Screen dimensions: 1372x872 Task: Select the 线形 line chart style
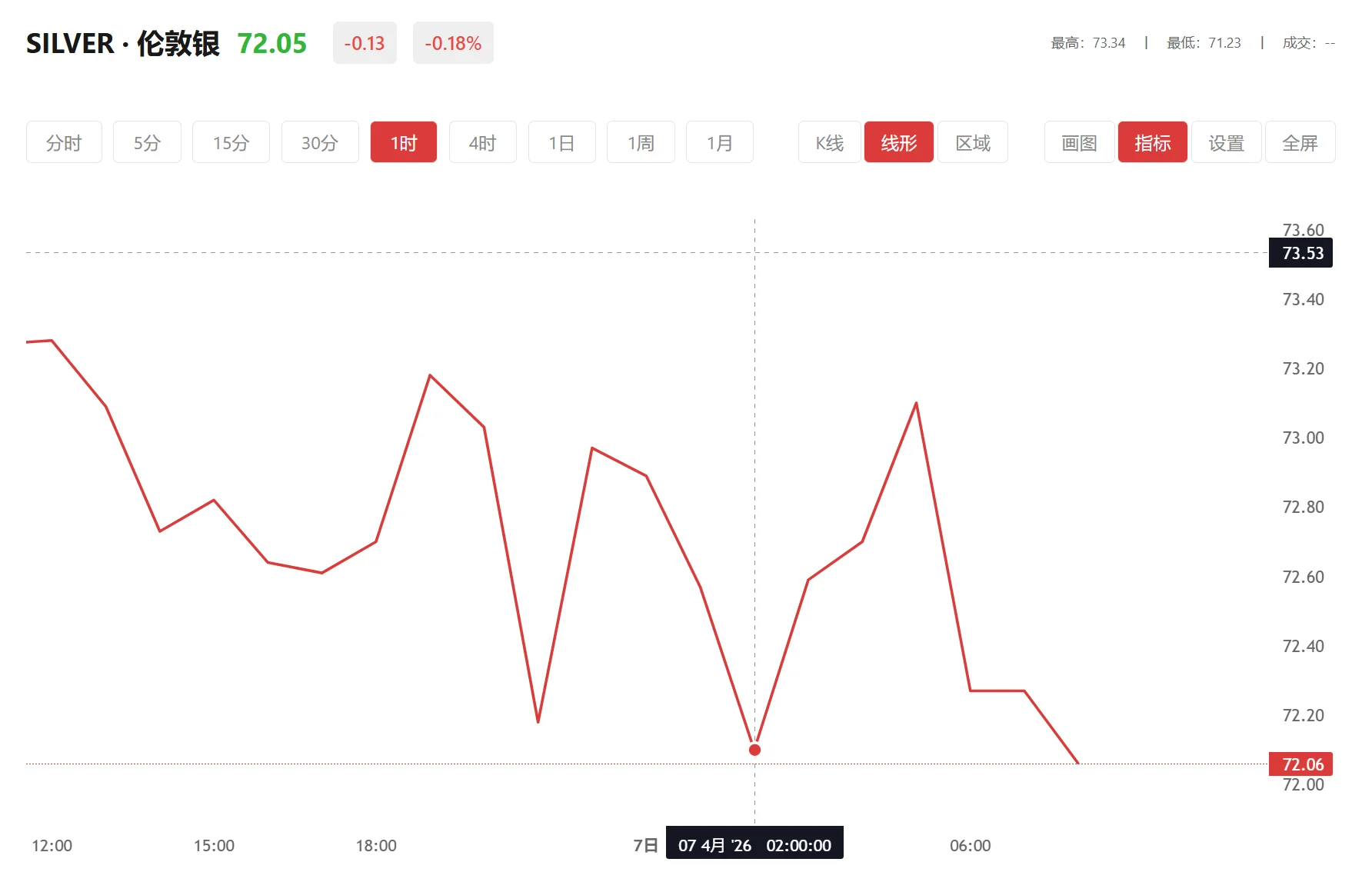point(898,141)
